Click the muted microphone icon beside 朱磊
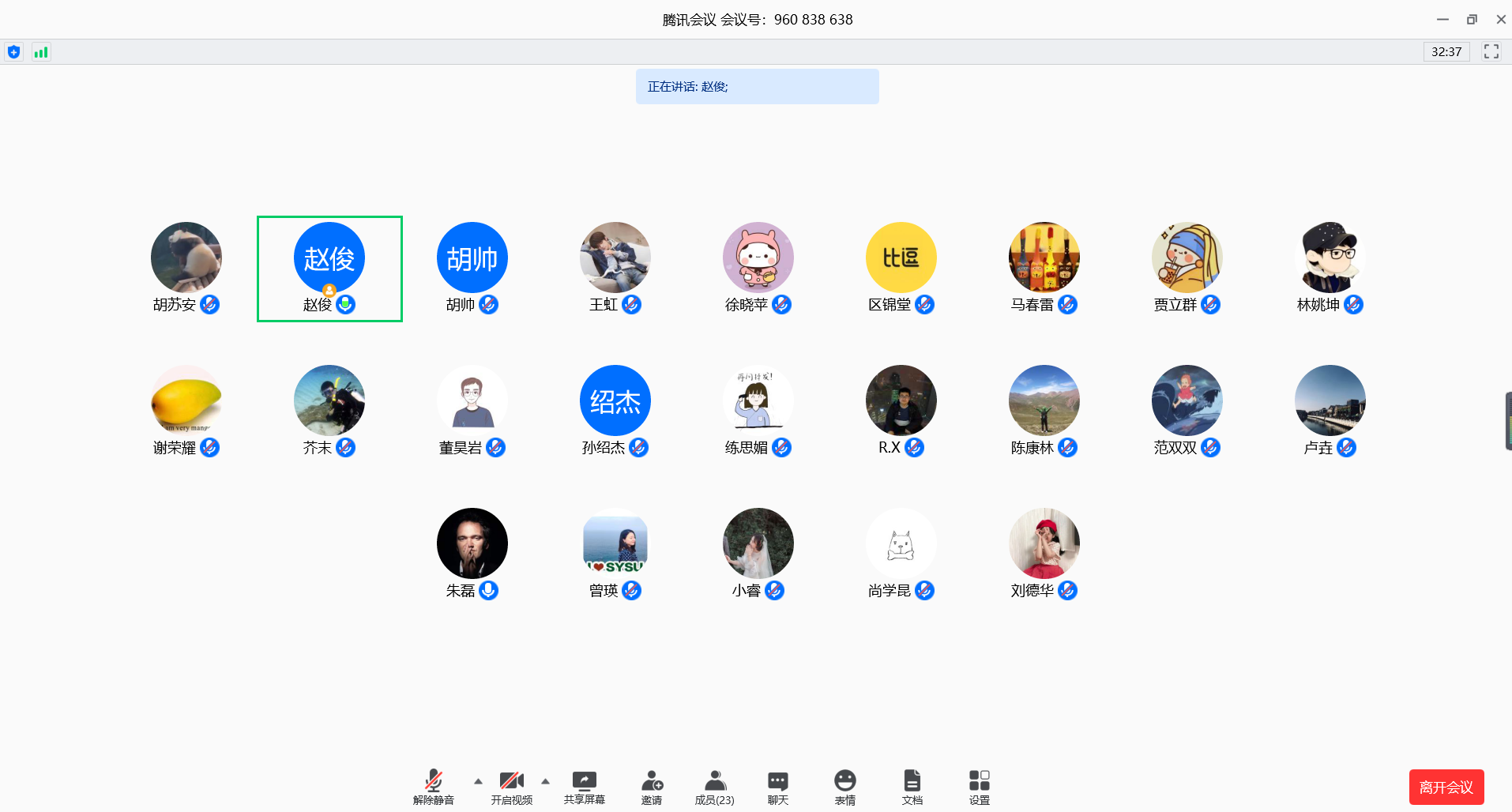Viewport: 1512px width, 812px height. 488,591
